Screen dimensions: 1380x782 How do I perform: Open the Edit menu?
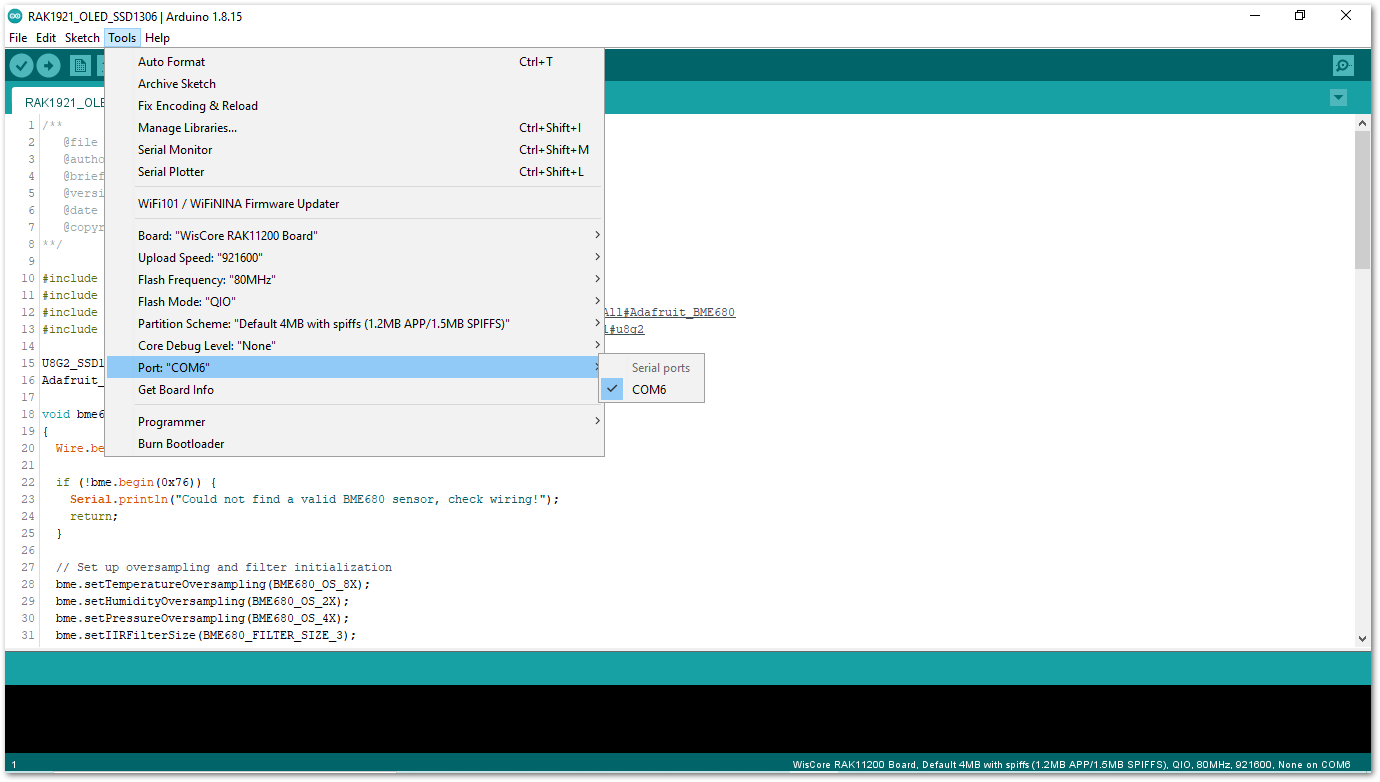46,38
